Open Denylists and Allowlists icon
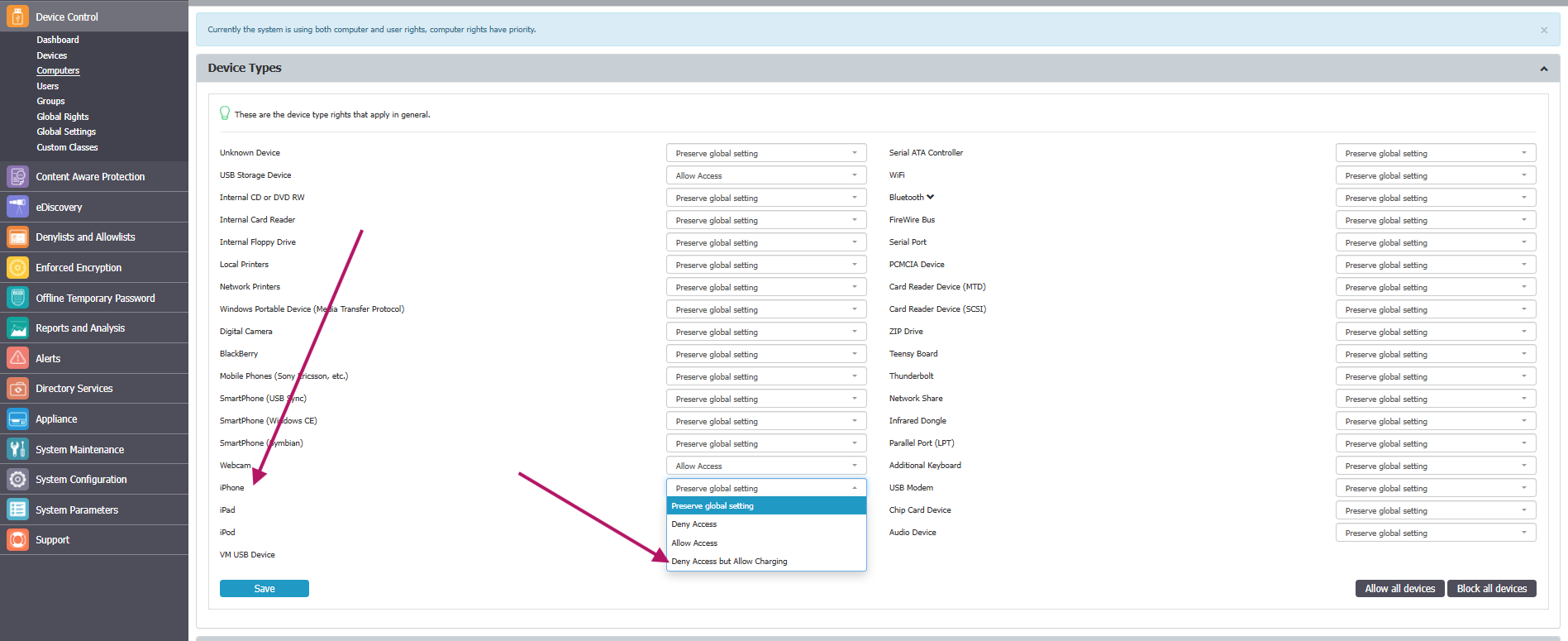Screen dimensions: 1568x641 17,237
